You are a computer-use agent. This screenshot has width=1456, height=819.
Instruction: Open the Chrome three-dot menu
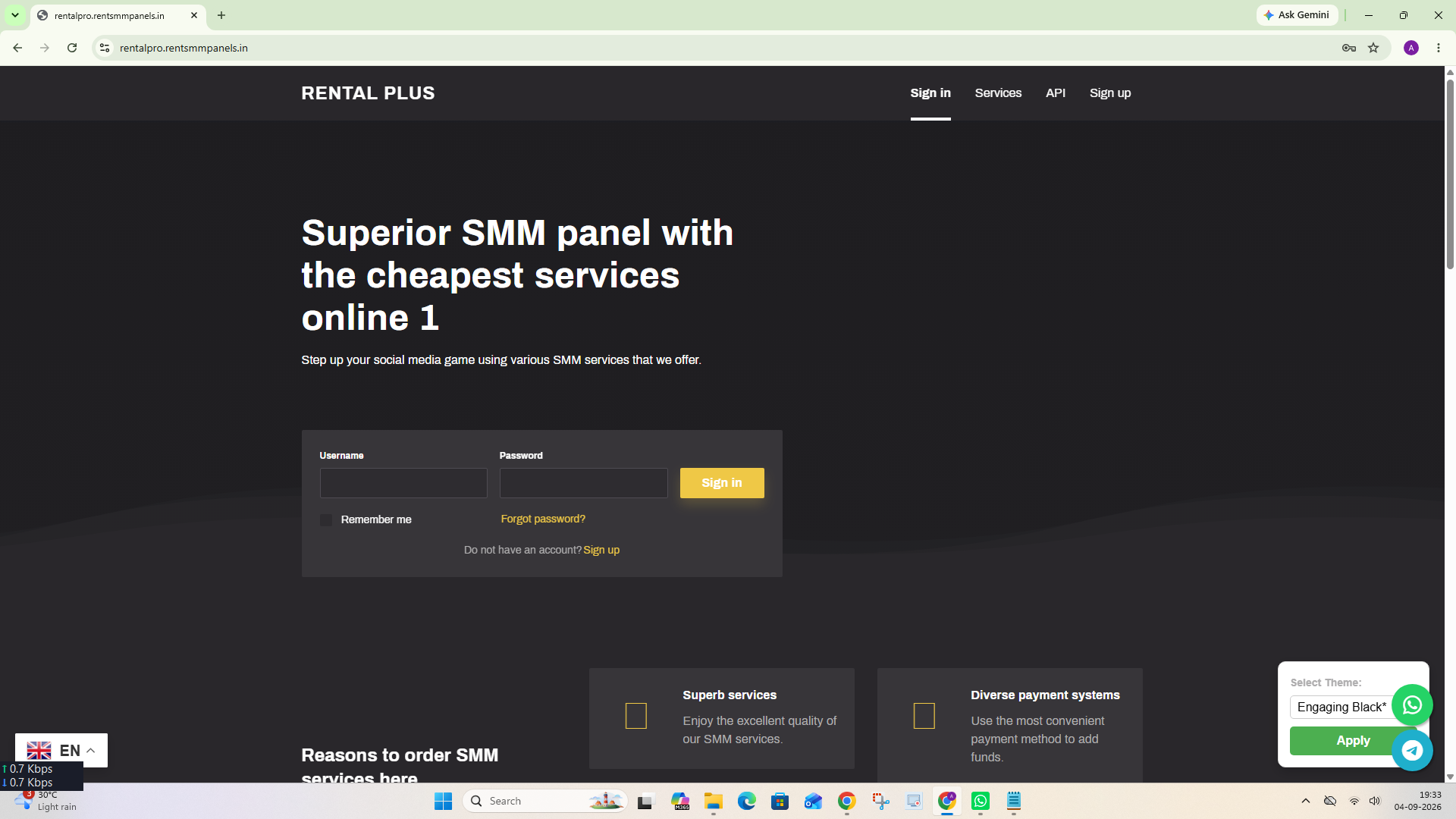point(1439,48)
